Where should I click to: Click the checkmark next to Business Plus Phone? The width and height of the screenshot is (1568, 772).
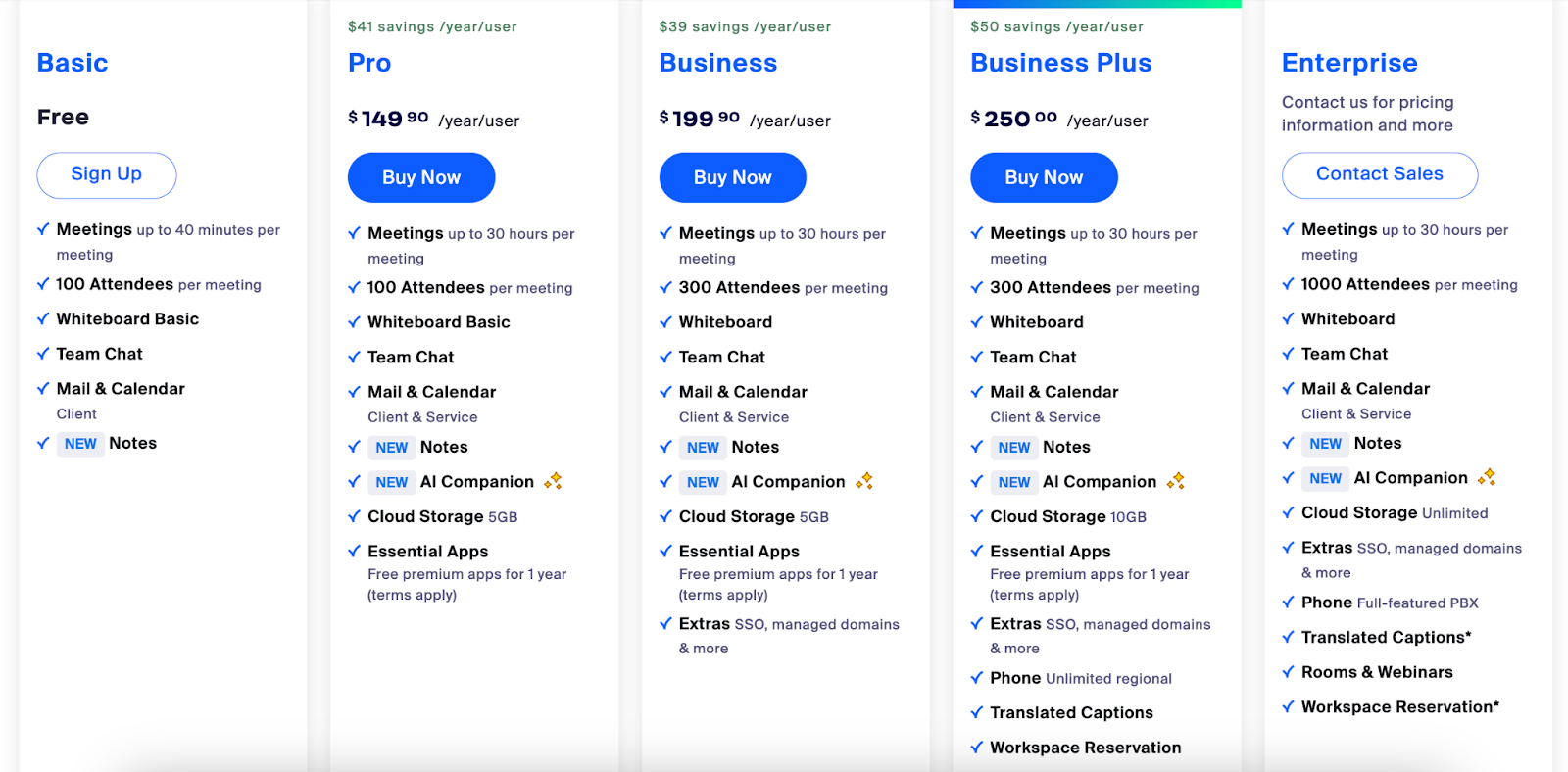point(977,678)
